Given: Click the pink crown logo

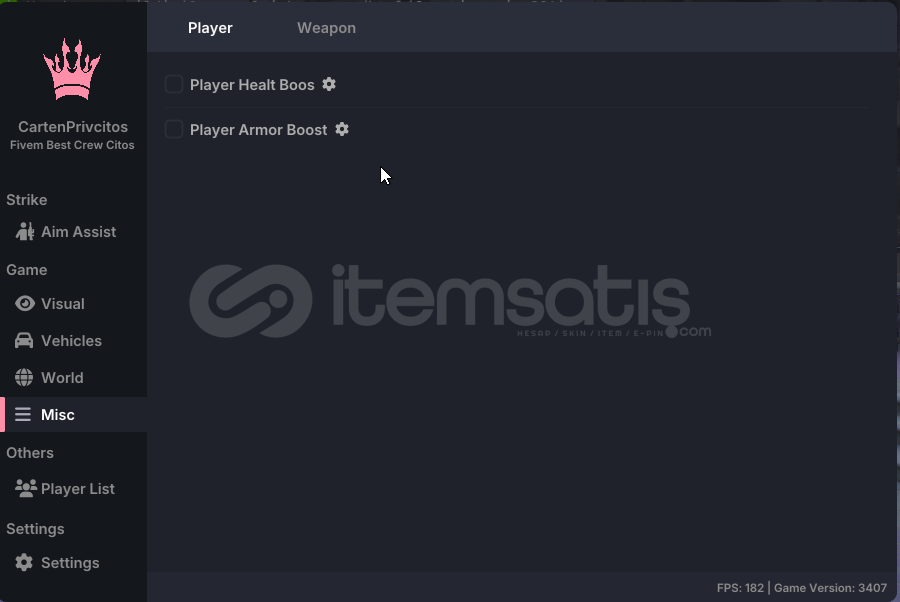Looking at the screenshot, I should (x=72, y=69).
